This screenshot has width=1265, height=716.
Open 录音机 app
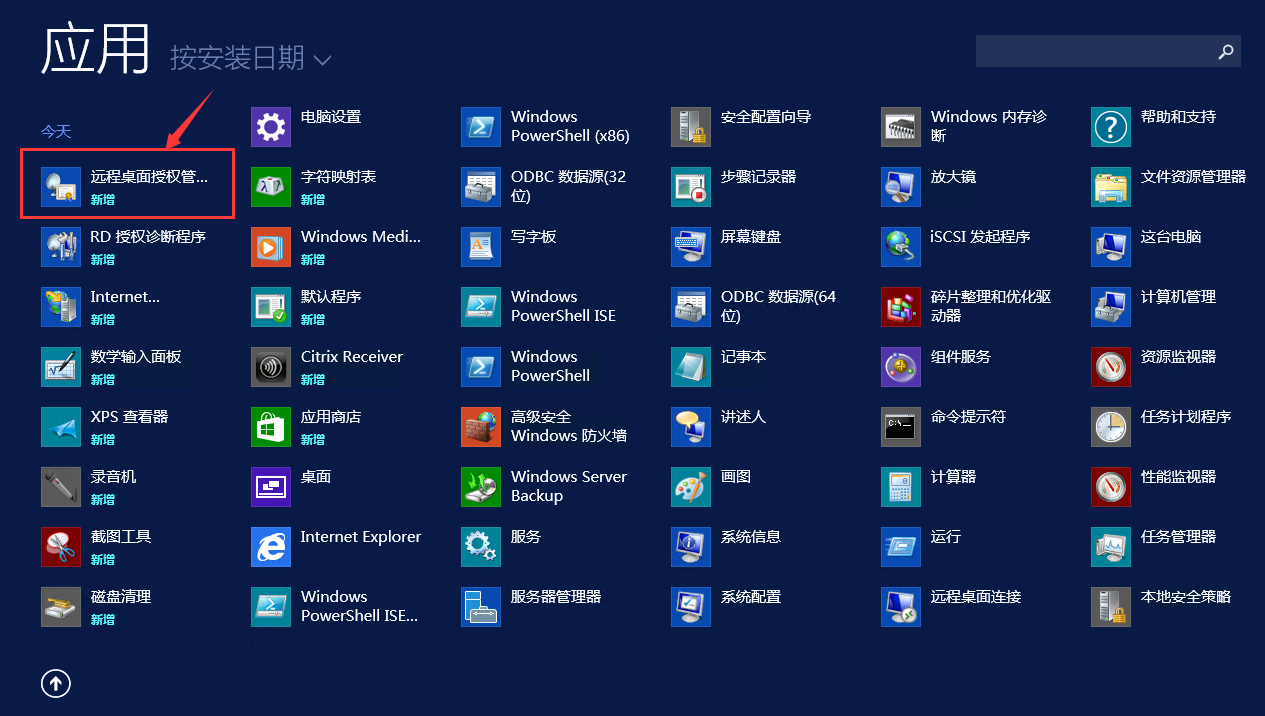(89, 487)
